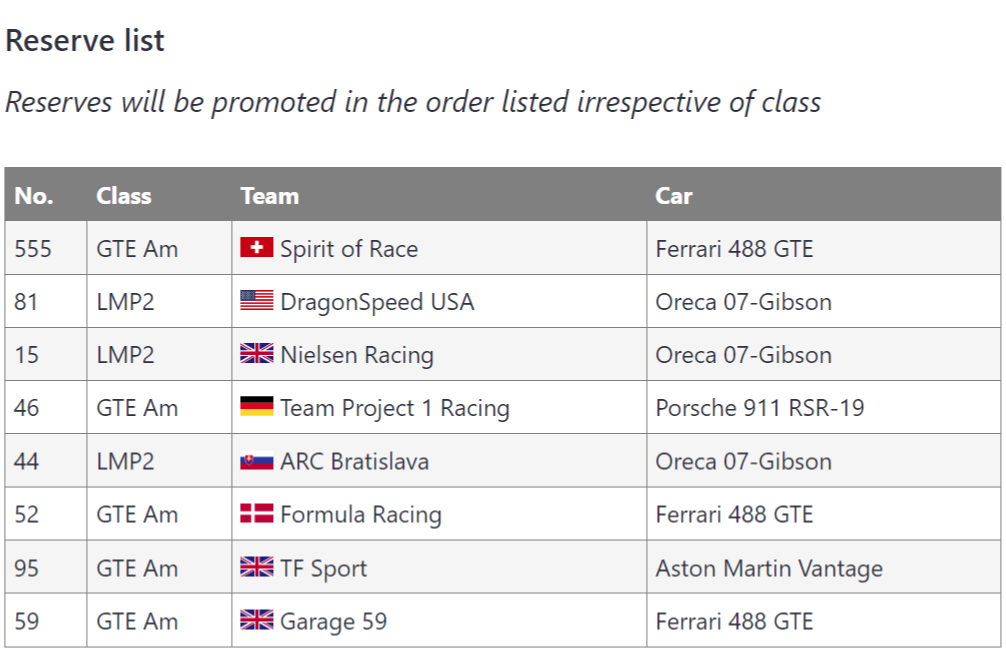This screenshot has height=660, width=1006.
Task: Click the UK flag beside TF Sport
Action: click(x=257, y=566)
